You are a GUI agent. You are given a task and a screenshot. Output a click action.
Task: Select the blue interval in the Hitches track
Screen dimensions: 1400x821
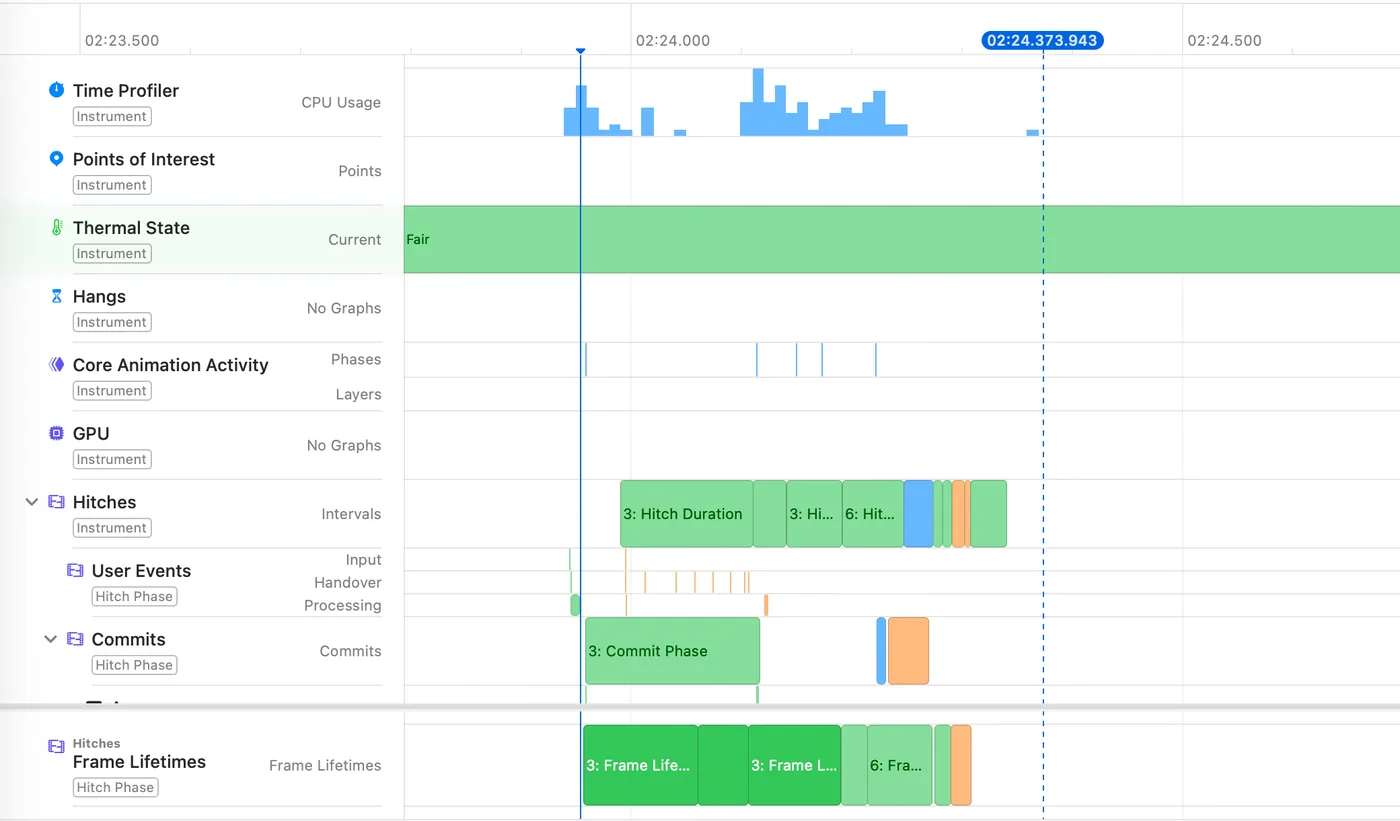[918, 514]
